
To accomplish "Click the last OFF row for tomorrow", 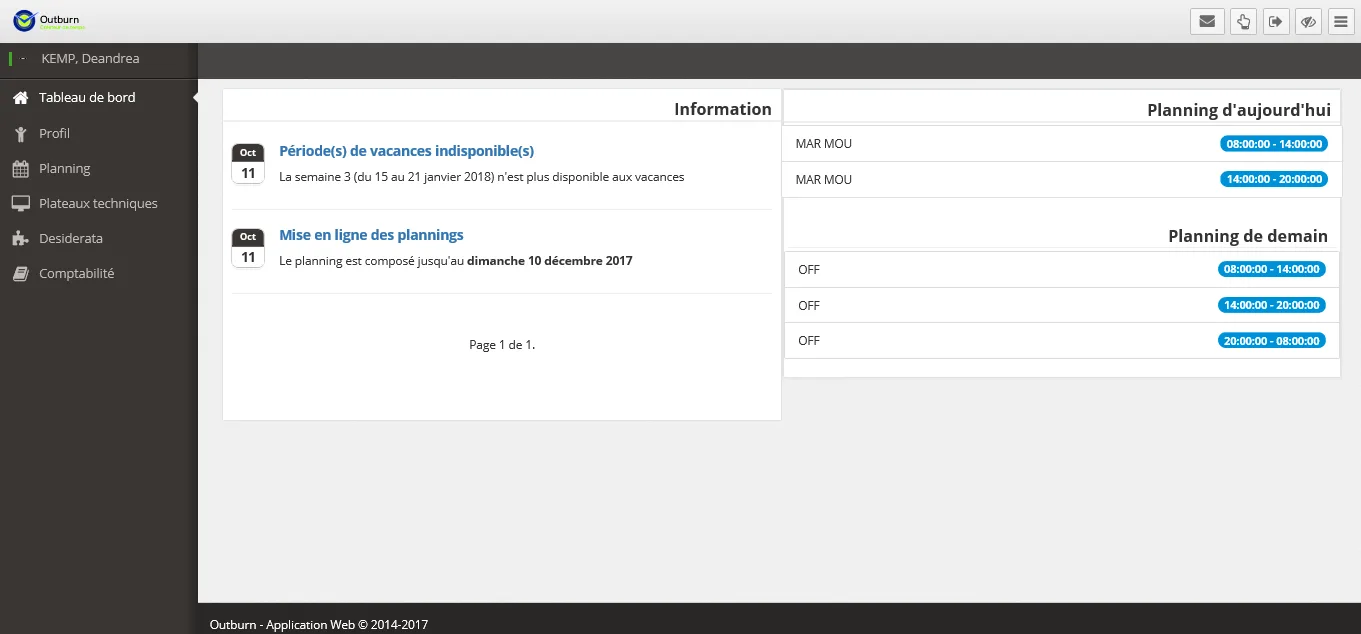I will [1062, 341].
